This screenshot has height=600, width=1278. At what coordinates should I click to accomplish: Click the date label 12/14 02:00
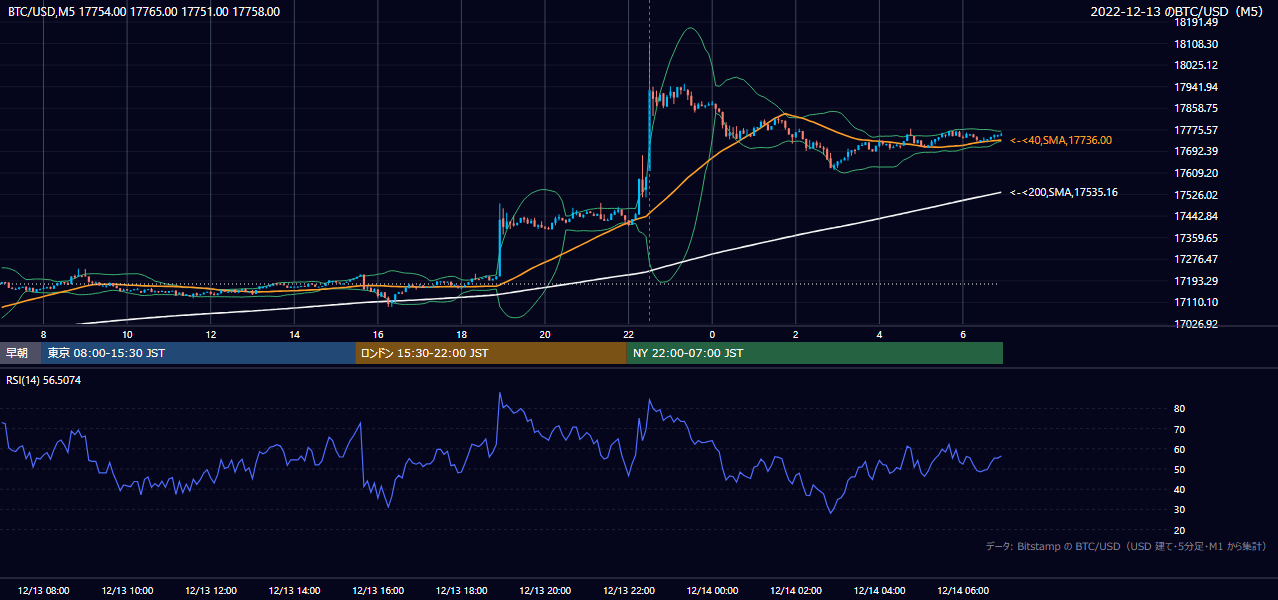coord(796,591)
